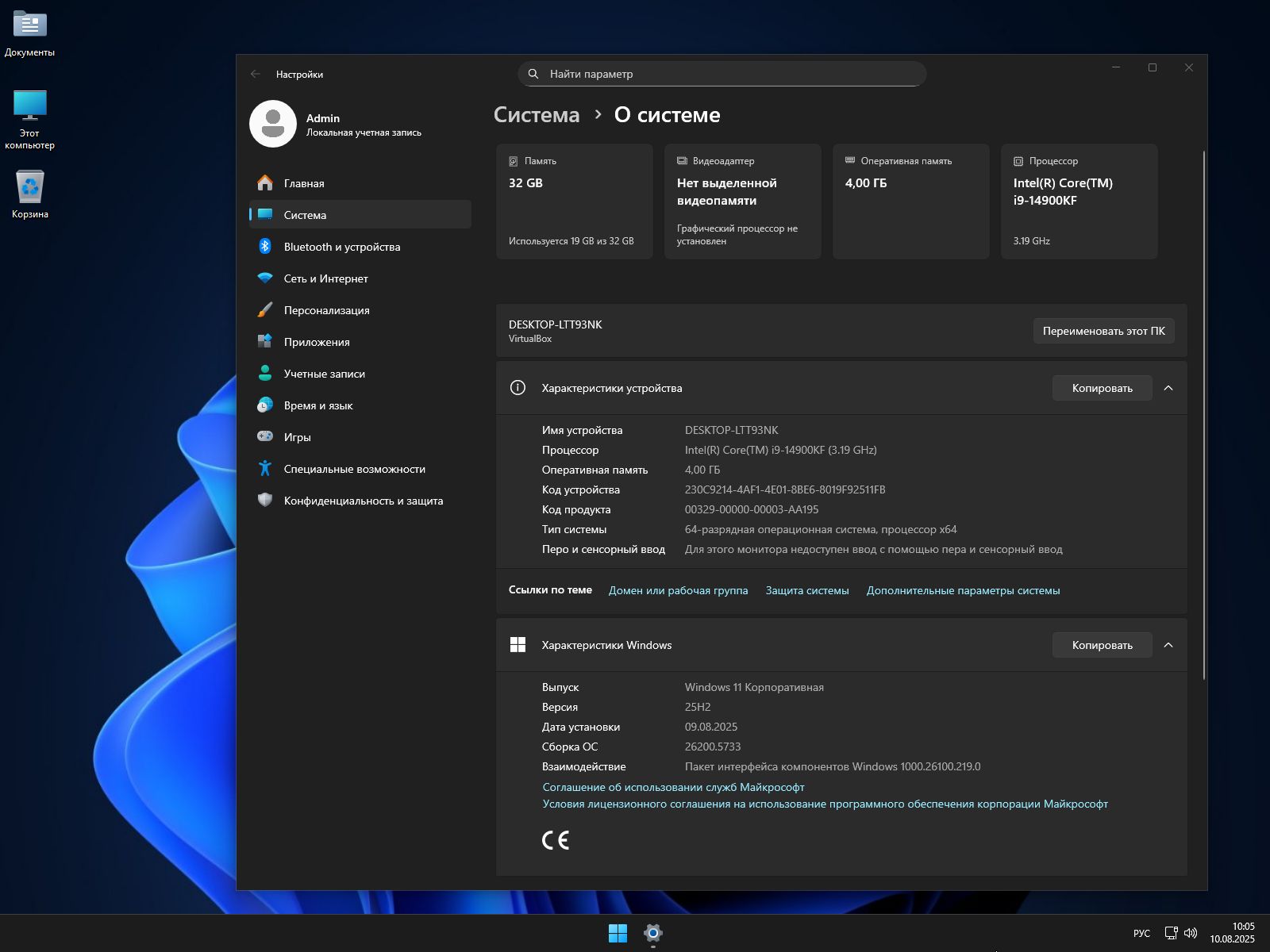The width and height of the screenshot is (1270, 952).
Task: Click the device code 230C9214-4AF1-4E01-8BE6-8019F92511FB
Action: click(785, 489)
